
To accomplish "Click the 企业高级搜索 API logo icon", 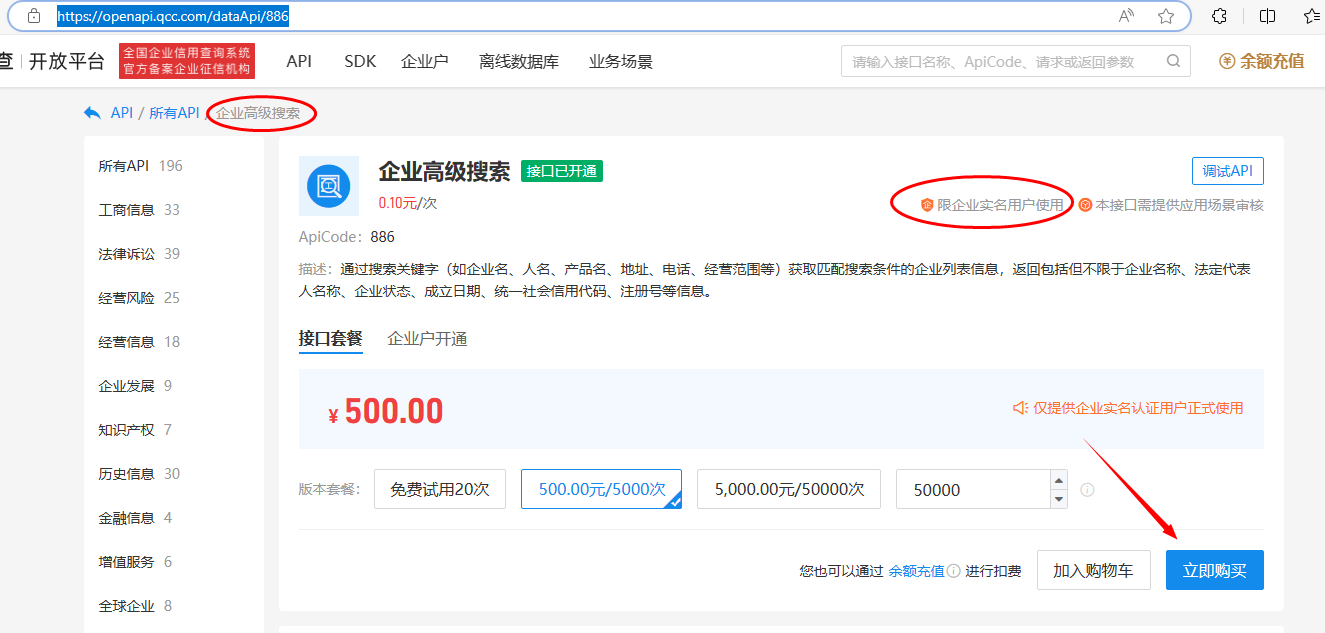I will pos(328,186).
